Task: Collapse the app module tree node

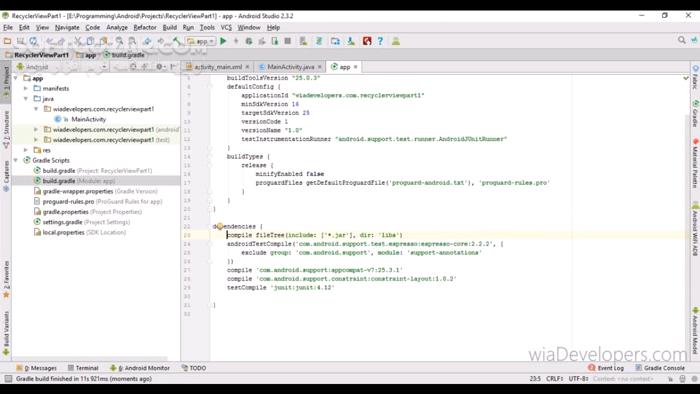Action: (16, 78)
